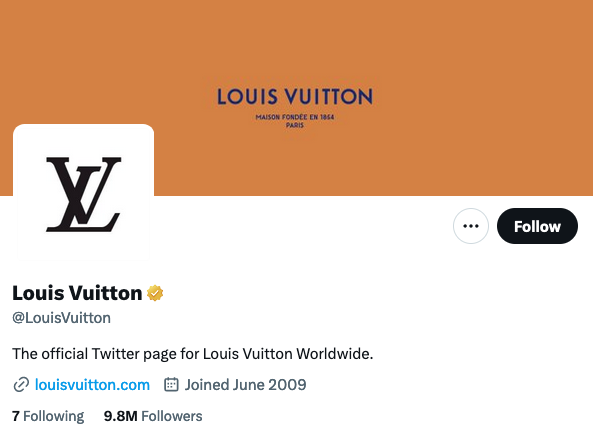Click the chain link icon beside the website
This screenshot has width=593, height=433.
21,385
